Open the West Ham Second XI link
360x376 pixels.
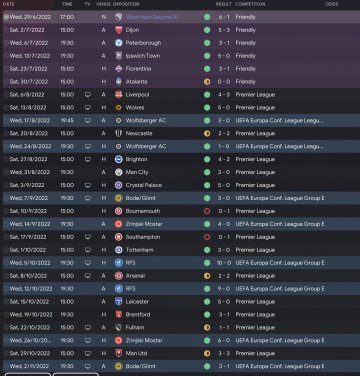[152, 17]
